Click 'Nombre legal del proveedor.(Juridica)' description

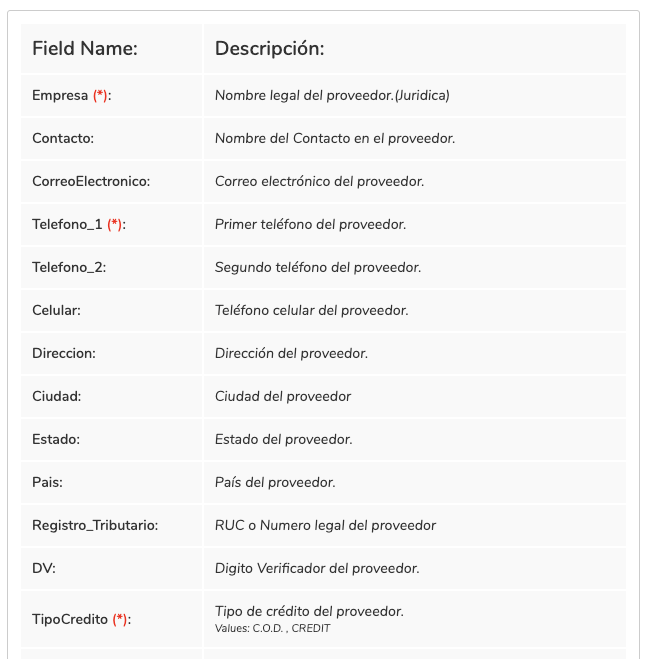[x=332, y=96]
